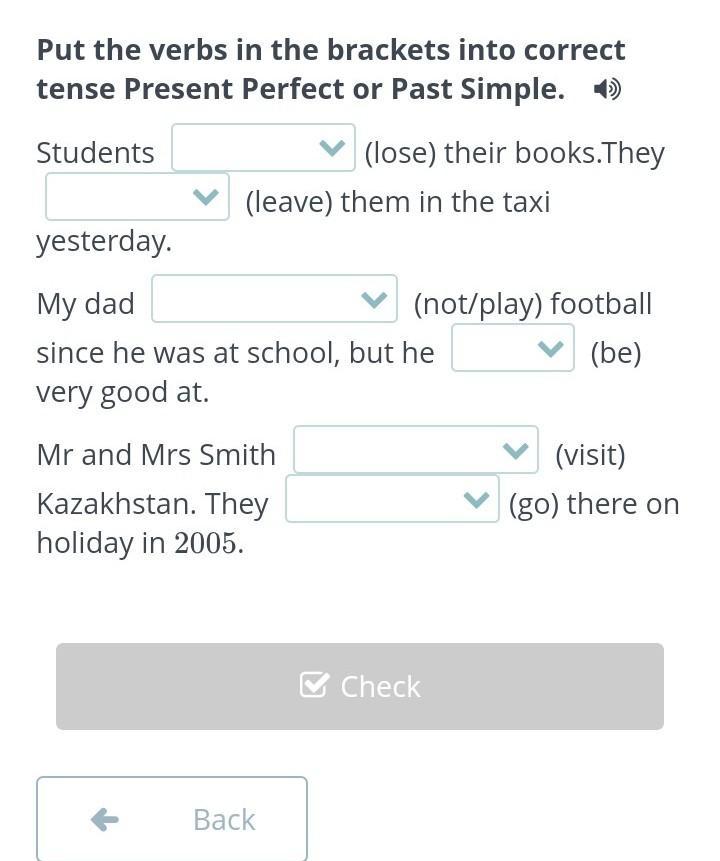Viewport: 720px width, 861px height.
Task: Click the "(lose)" verb hint text
Action: 400,153
